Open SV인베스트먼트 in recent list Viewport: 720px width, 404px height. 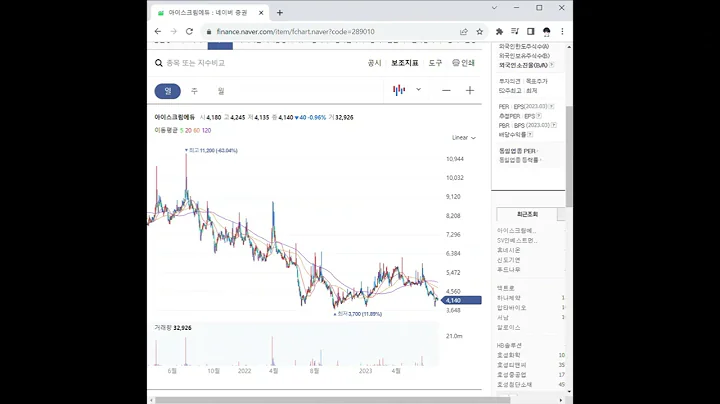[517, 241]
